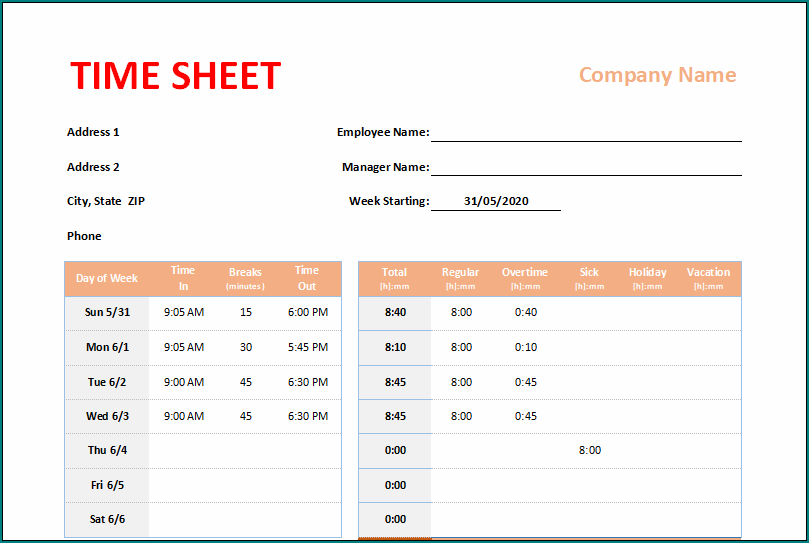Click the 0:40 Overtime cell
Viewport: 809px width, 543px height.
(x=525, y=312)
